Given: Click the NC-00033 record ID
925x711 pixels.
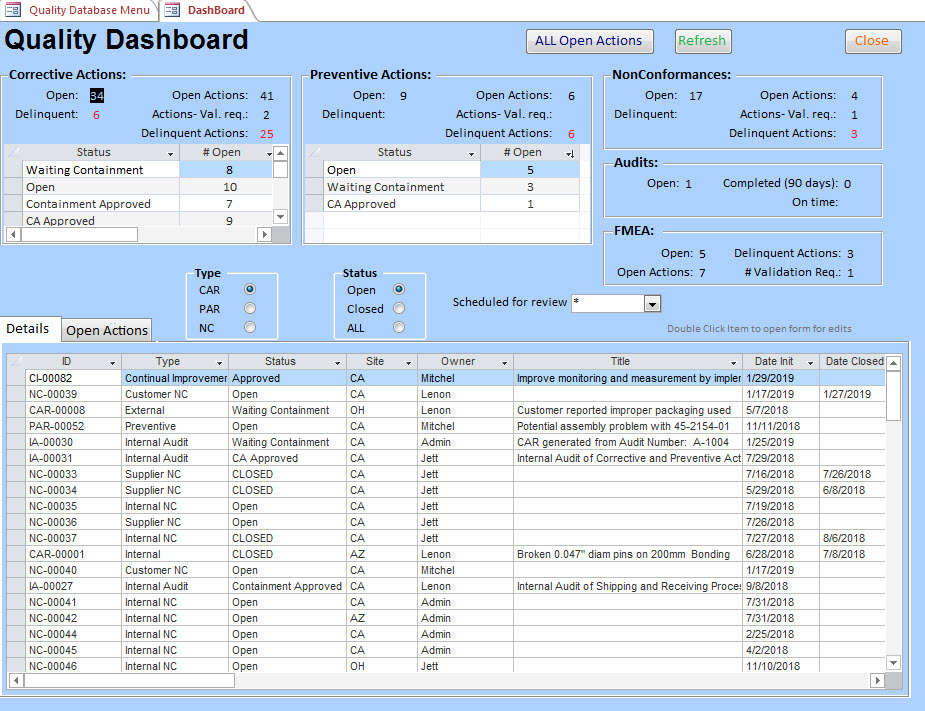Looking at the screenshot, I should coord(53,474).
